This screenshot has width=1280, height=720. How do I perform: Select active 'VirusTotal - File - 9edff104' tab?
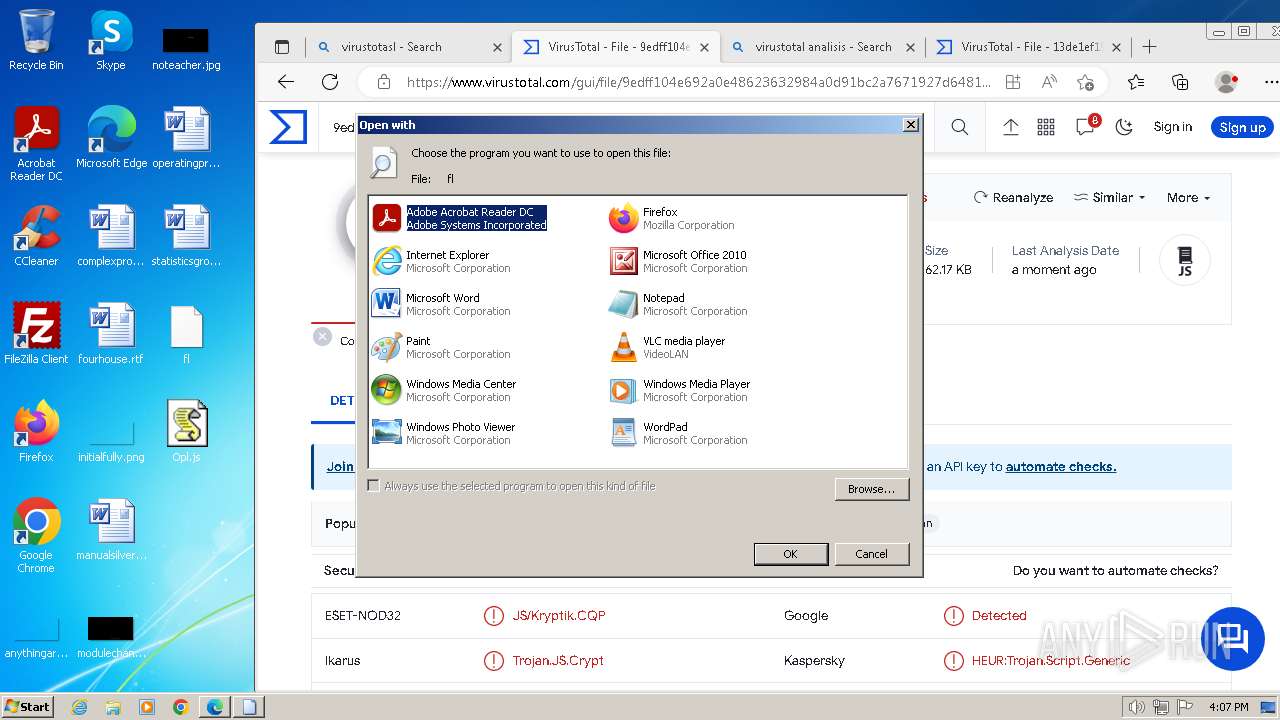coord(618,47)
